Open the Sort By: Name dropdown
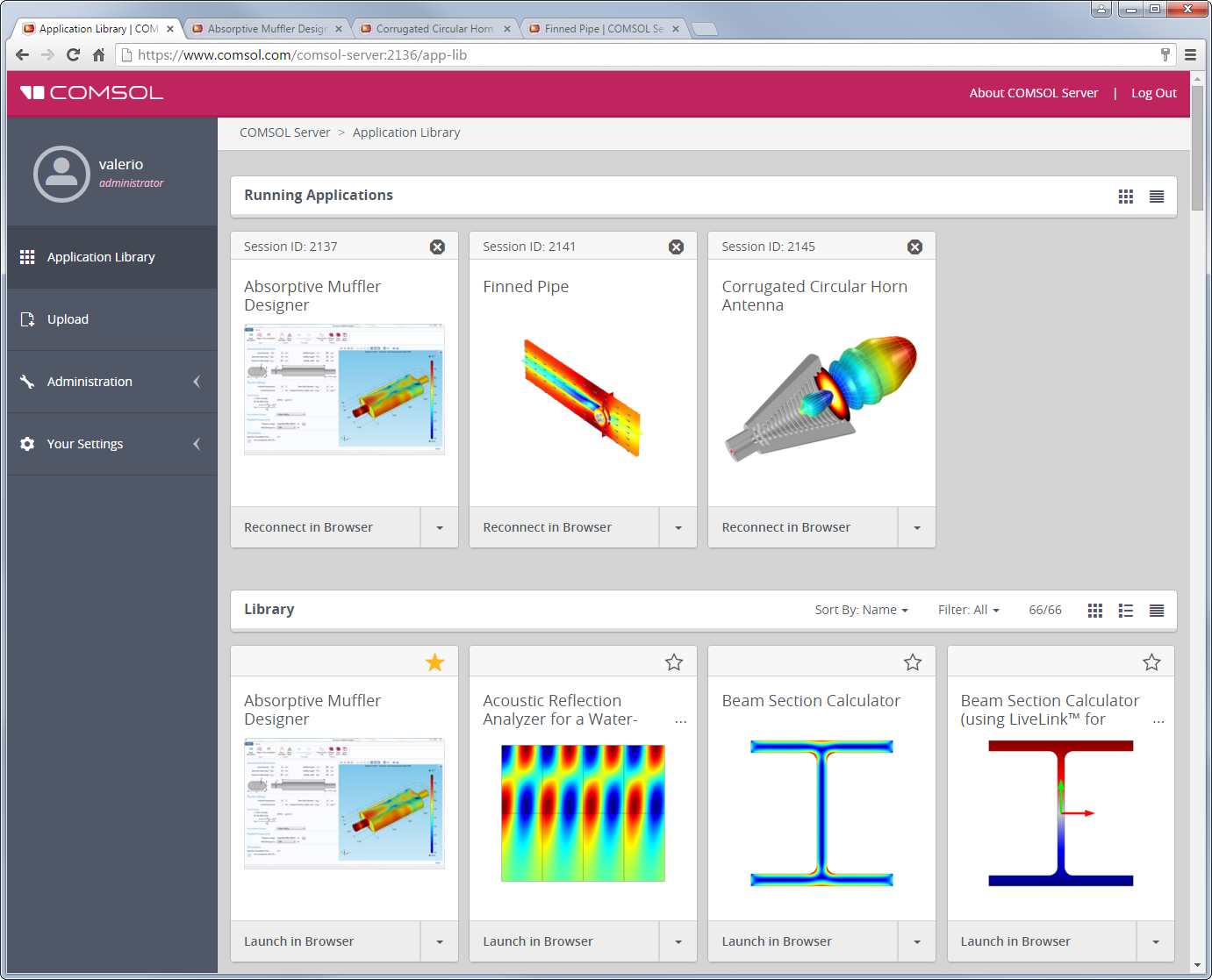This screenshot has width=1212, height=980. 861,610
